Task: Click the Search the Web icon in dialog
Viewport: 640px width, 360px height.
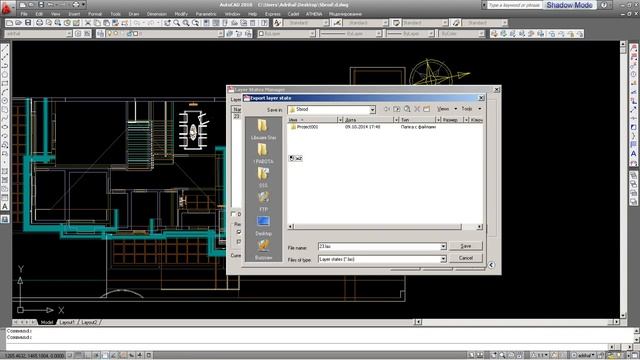Action: 407,109
